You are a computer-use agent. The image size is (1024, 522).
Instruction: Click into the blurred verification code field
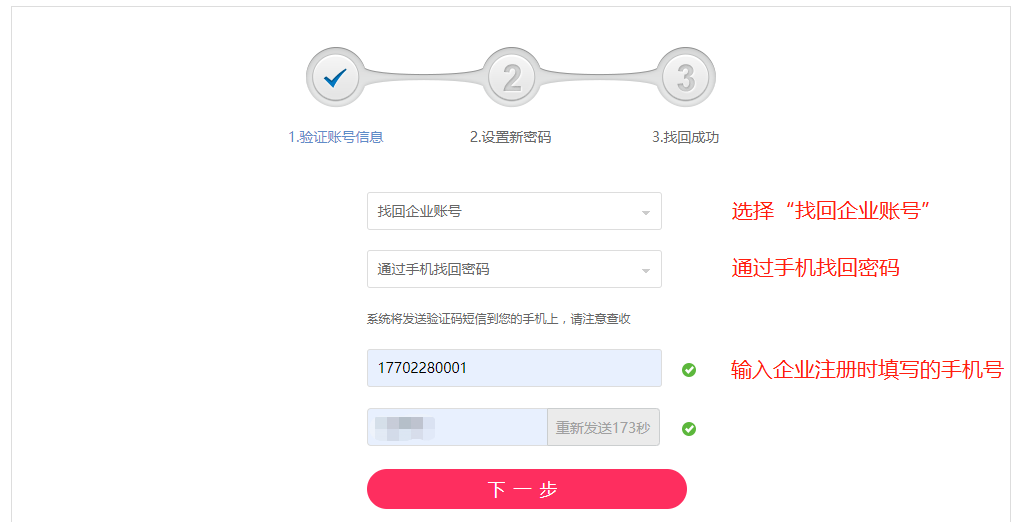(457, 428)
